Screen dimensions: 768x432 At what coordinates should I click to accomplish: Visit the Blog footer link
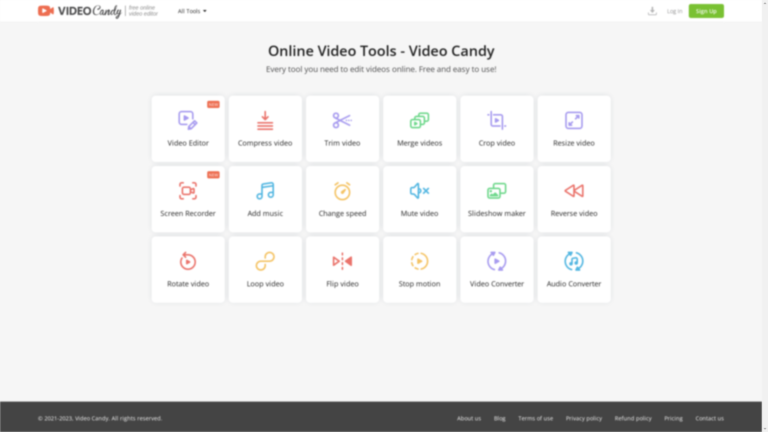point(500,418)
